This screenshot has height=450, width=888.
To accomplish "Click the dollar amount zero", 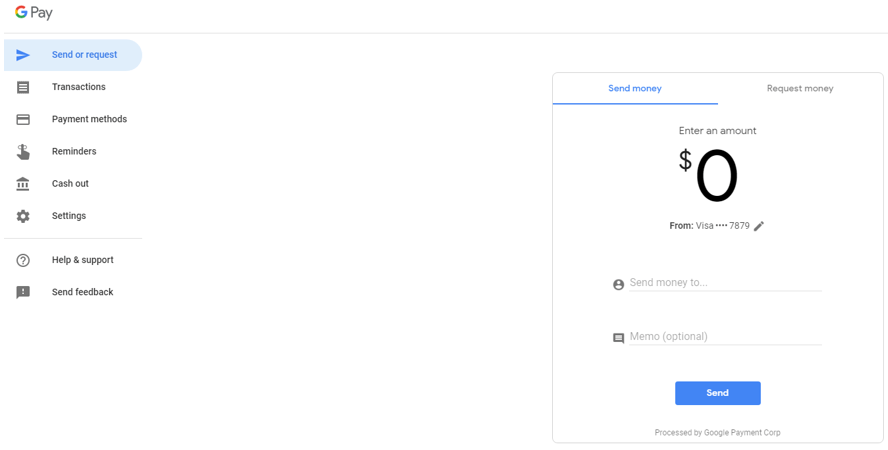I will [x=716, y=176].
